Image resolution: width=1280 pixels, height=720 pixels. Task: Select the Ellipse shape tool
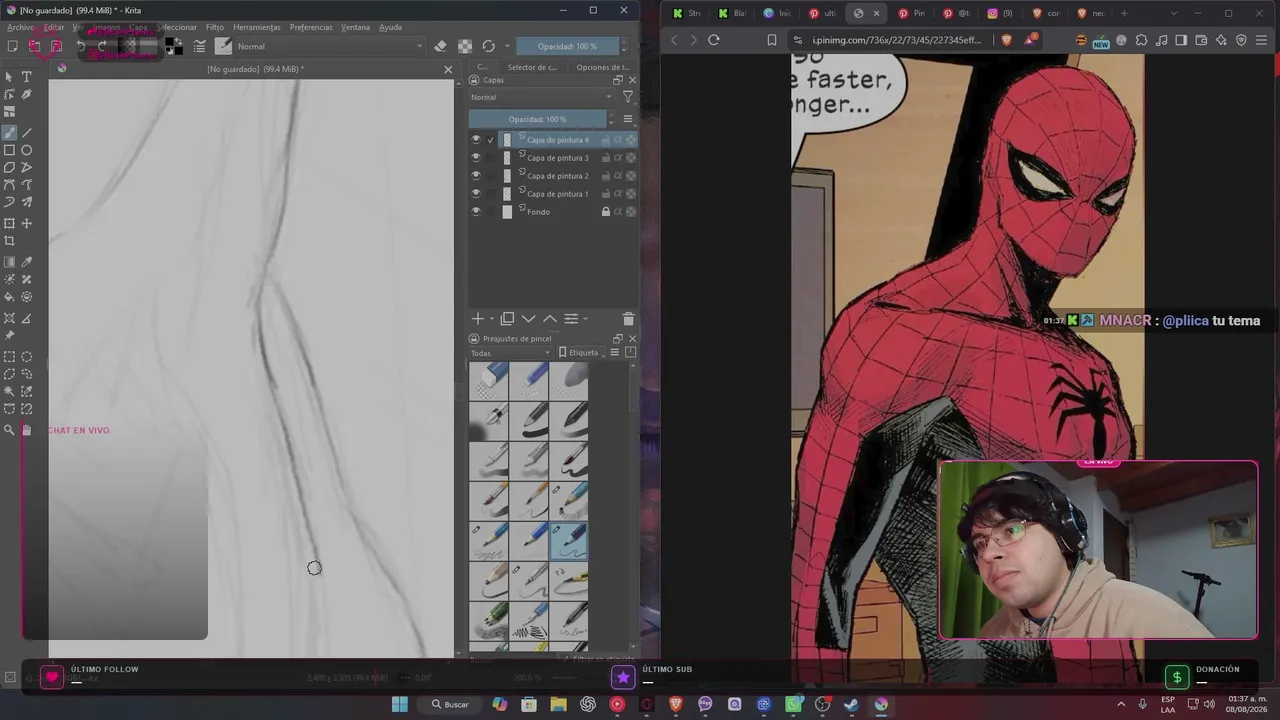pyautogui.click(x=27, y=150)
